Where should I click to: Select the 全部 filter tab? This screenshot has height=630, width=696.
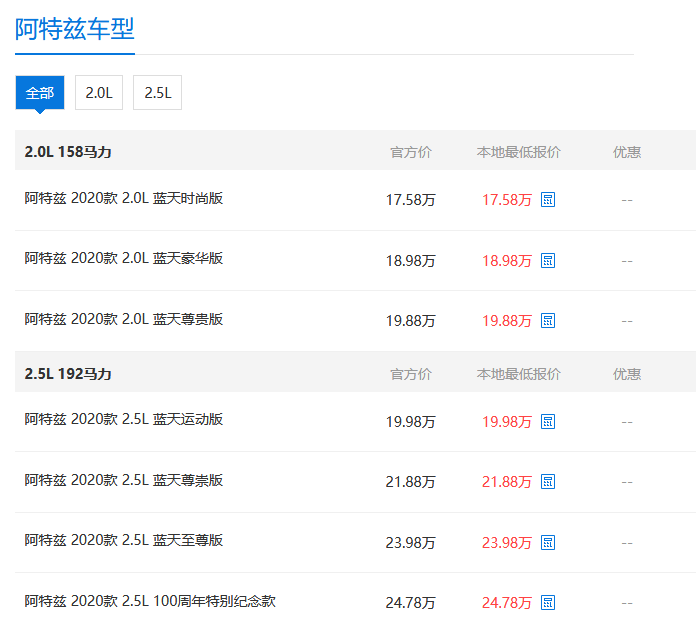click(x=40, y=93)
